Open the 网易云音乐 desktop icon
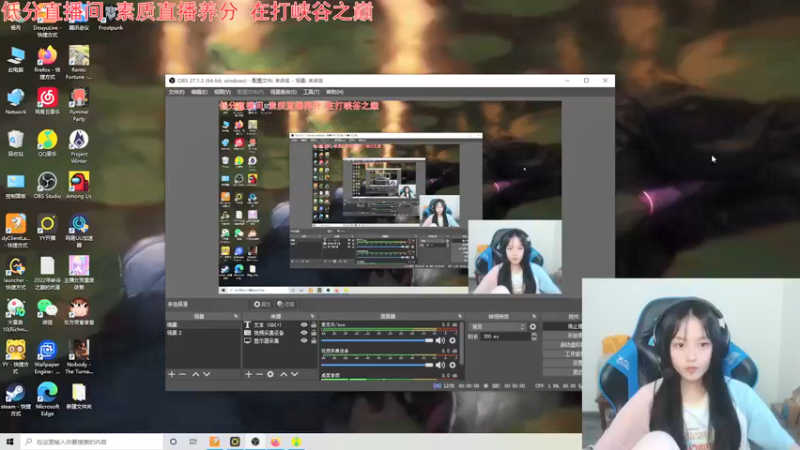Image resolution: width=800 pixels, height=450 pixels. 47,101
